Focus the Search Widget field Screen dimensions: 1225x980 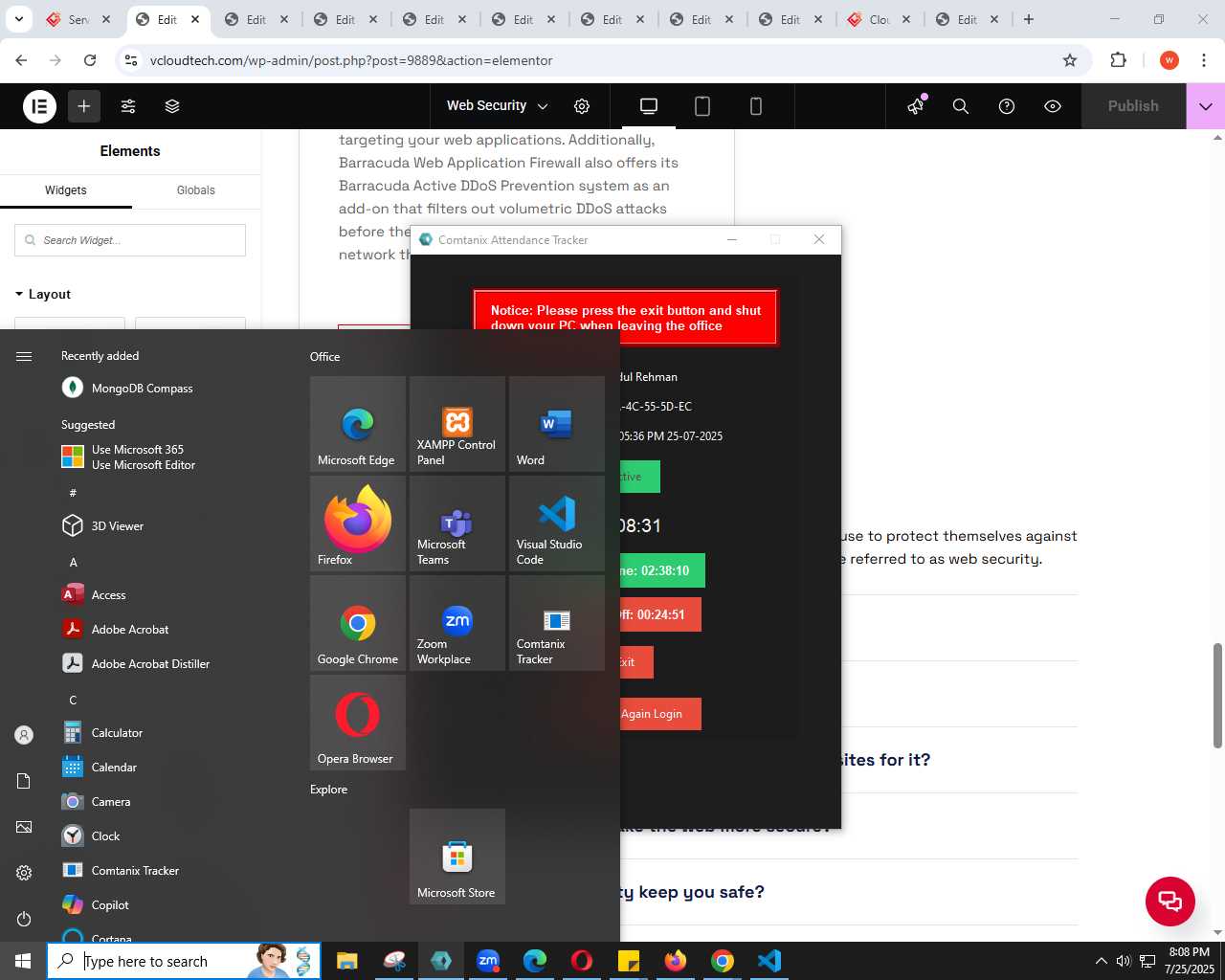(x=130, y=240)
